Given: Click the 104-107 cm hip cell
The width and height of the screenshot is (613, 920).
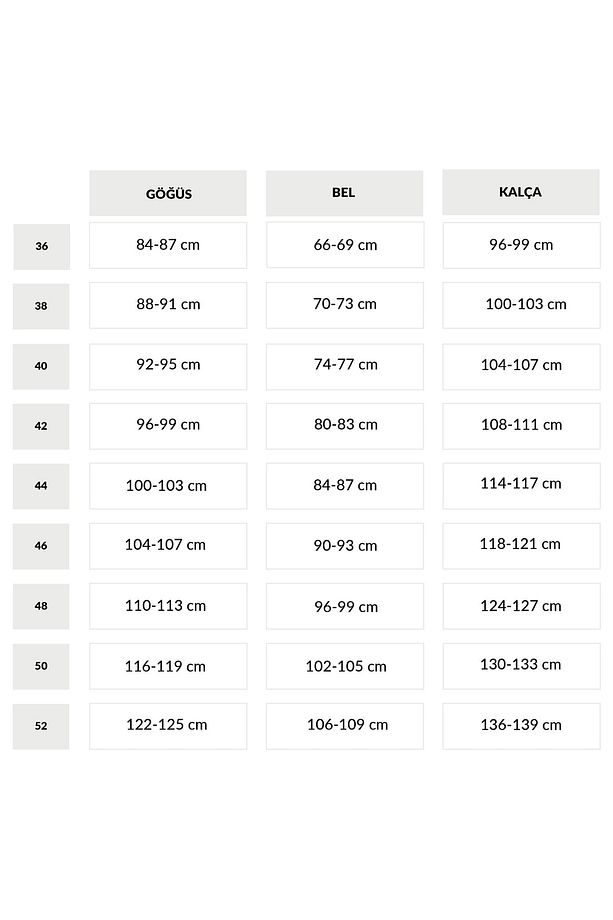Looking at the screenshot, I should pyautogui.click(x=521, y=367).
